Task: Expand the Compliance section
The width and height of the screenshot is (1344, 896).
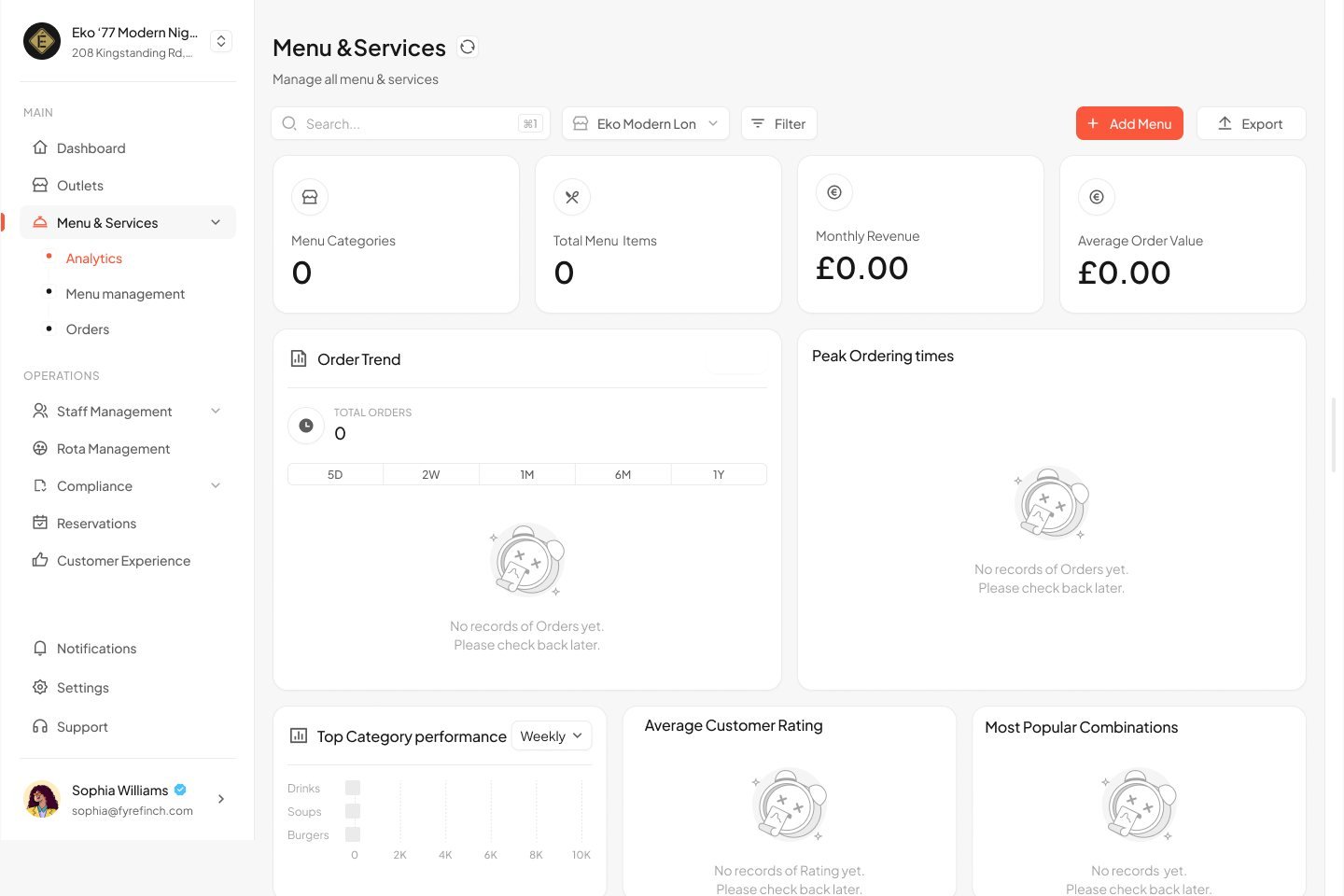Action: pos(216,485)
